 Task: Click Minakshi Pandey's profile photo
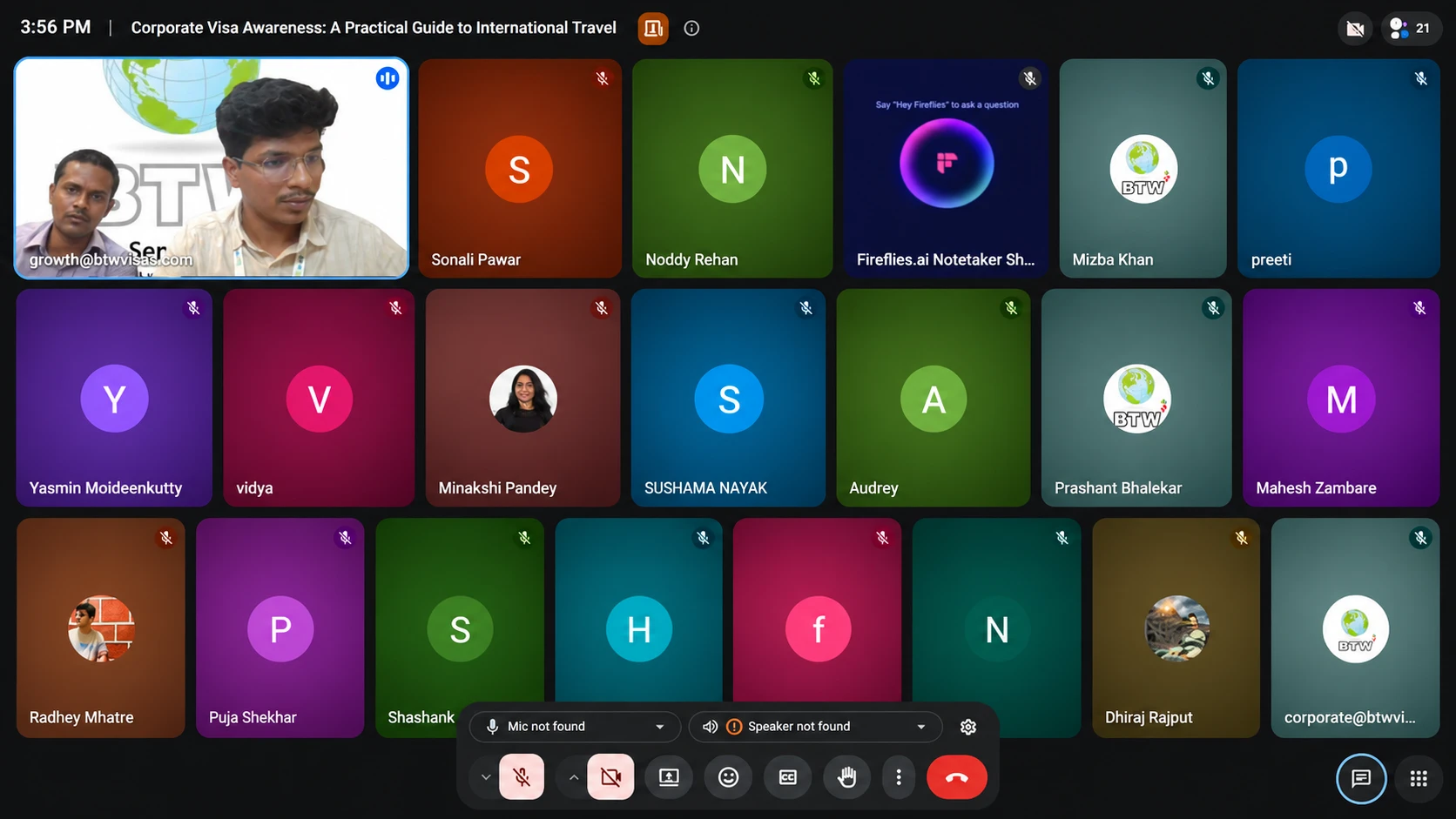click(x=522, y=399)
